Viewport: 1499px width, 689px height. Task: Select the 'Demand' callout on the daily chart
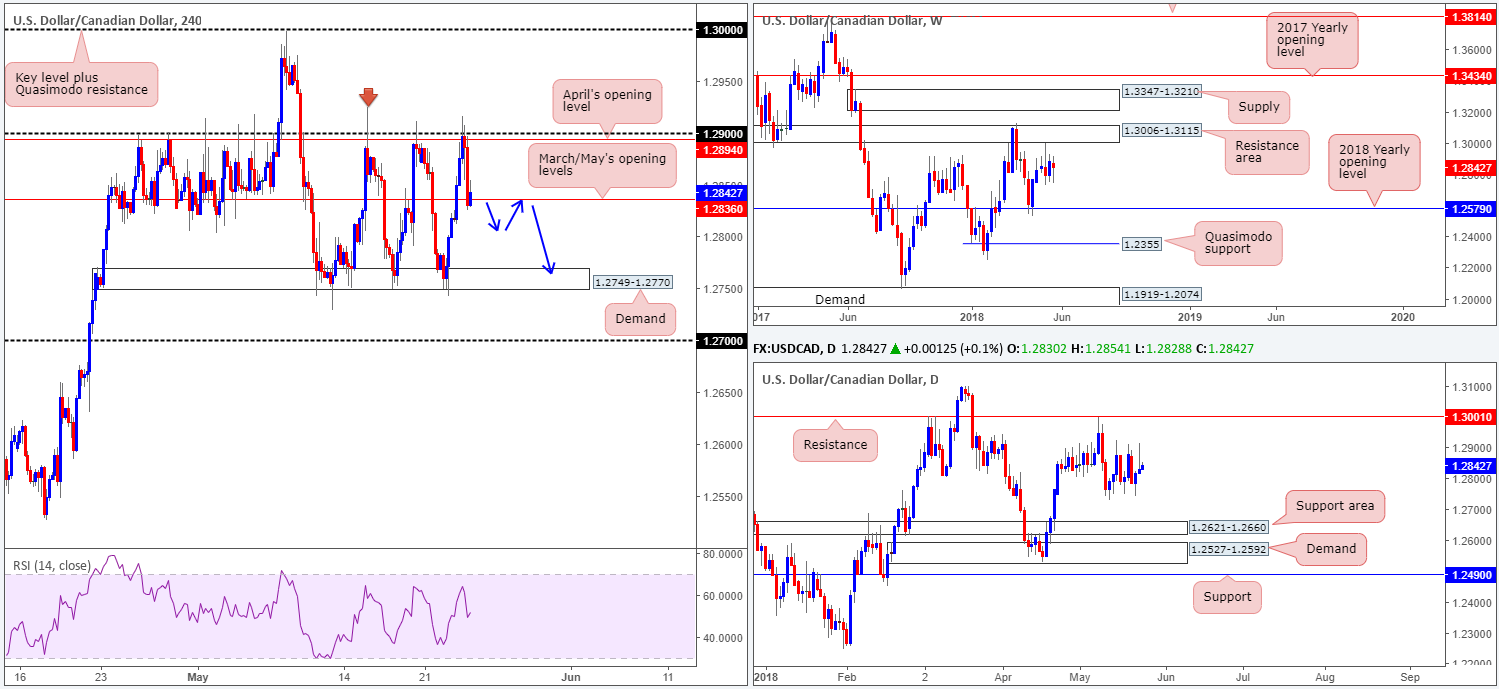coord(1331,548)
